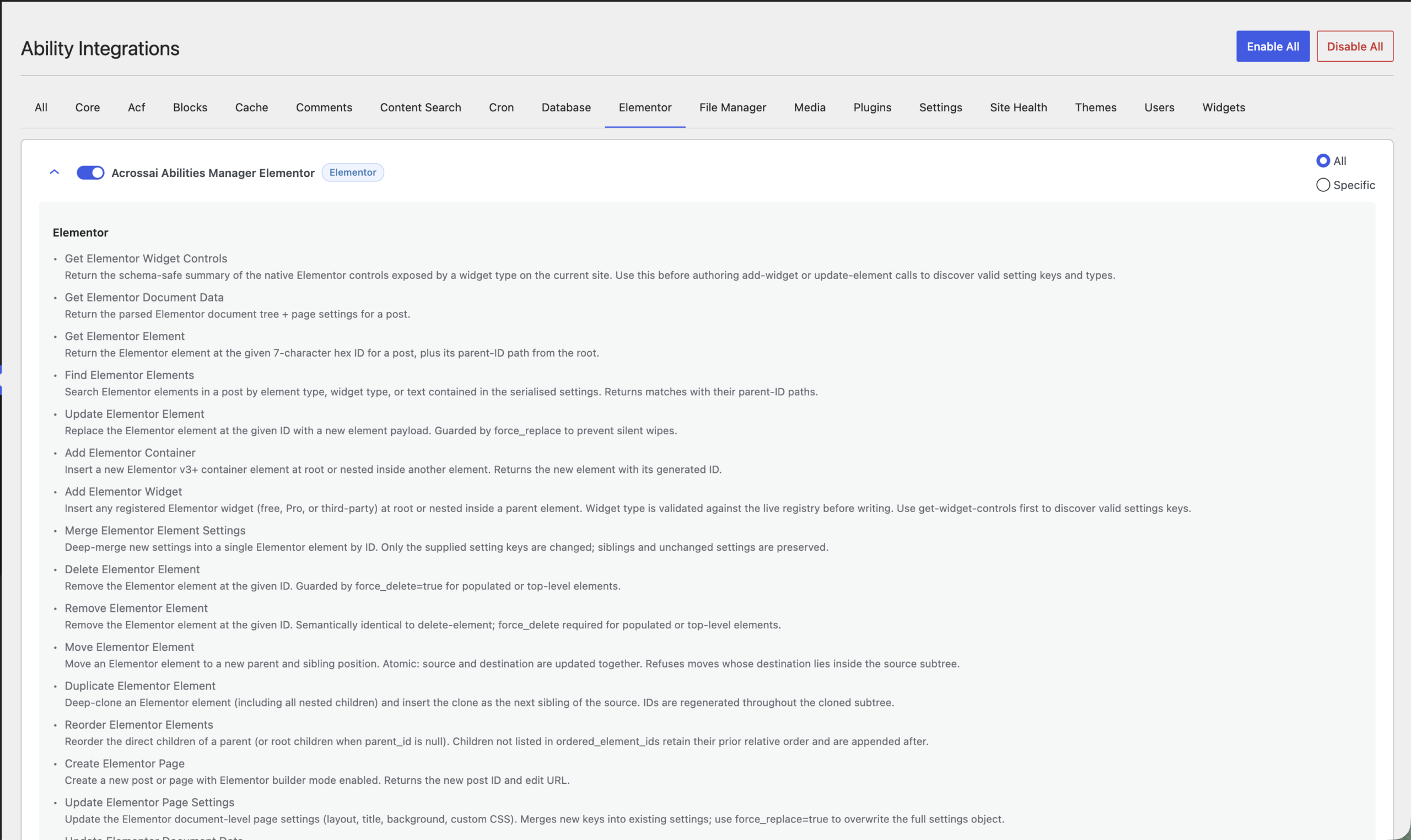
Task: Collapse the Acrossai Abilities Manager Elementor section
Action: [55, 172]
